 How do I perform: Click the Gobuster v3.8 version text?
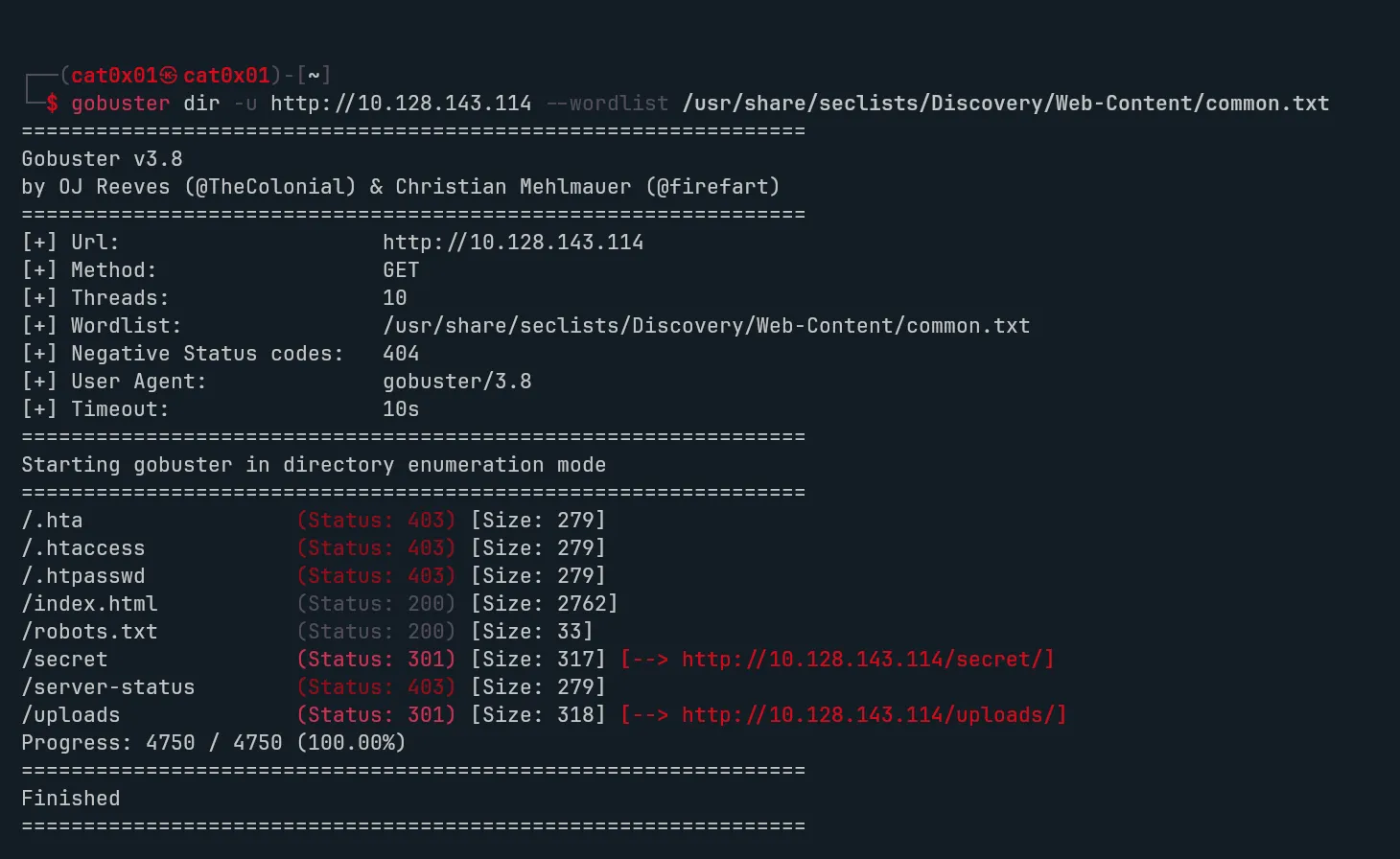point(102,159)
